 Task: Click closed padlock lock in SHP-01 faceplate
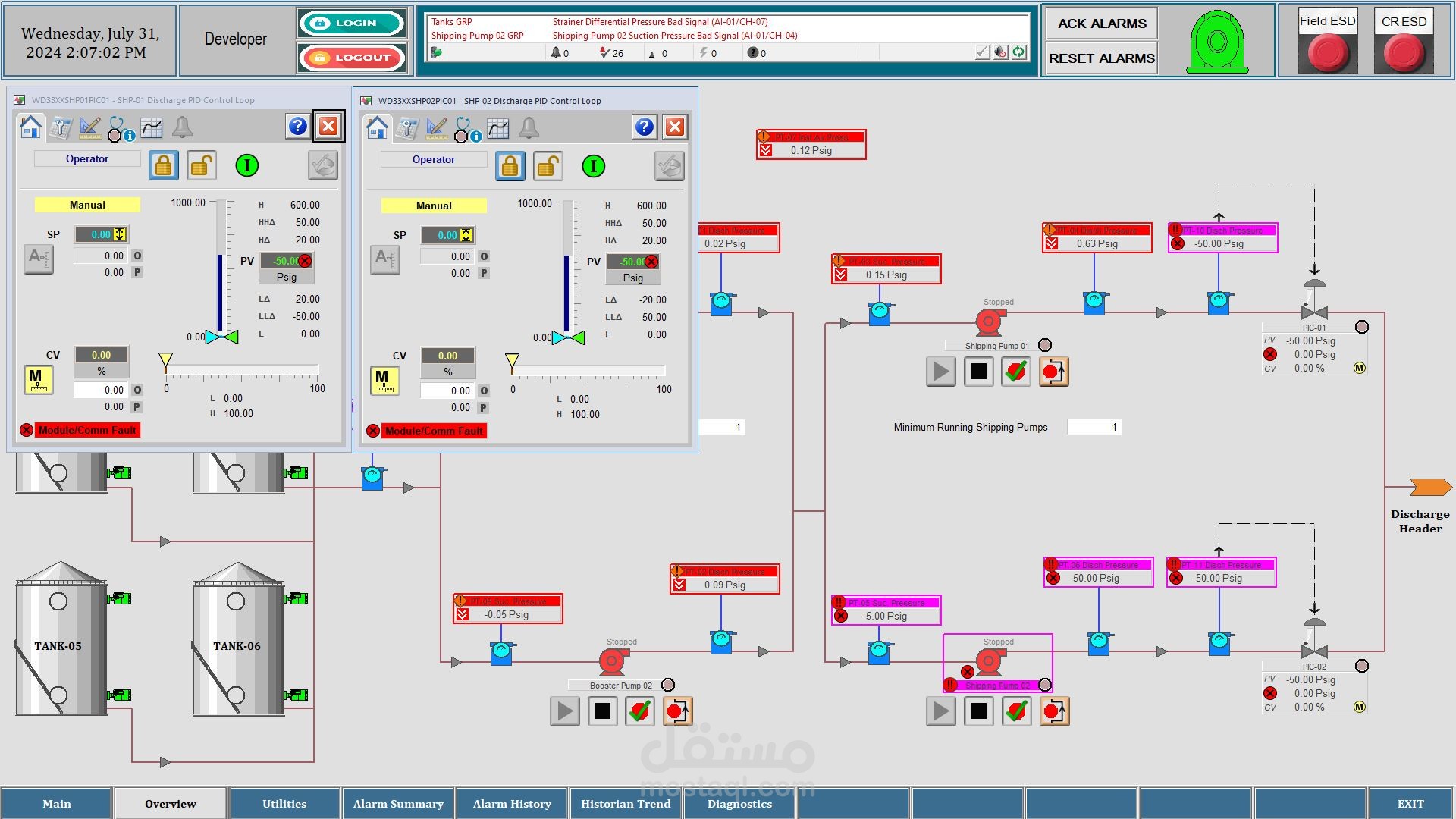click(163, 165)
